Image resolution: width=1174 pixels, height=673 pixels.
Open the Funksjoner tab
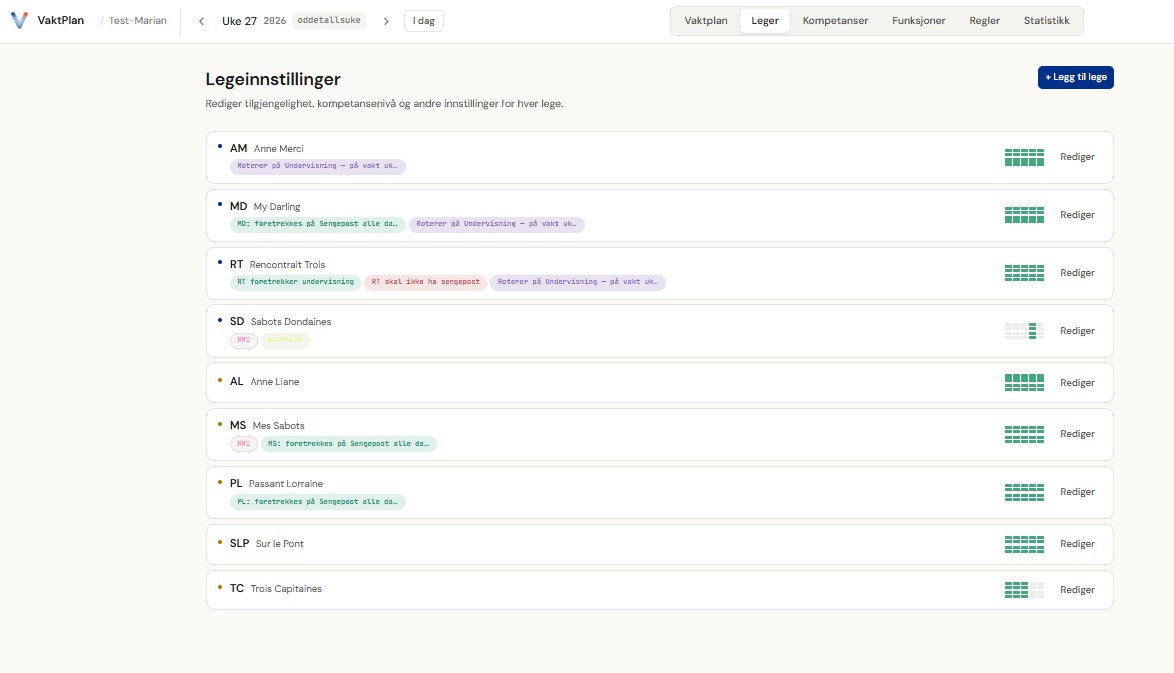point(918,21)
